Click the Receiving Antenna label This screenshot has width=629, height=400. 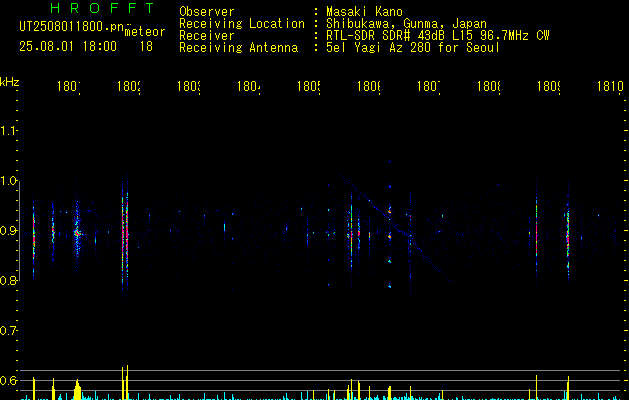point(238,48)
